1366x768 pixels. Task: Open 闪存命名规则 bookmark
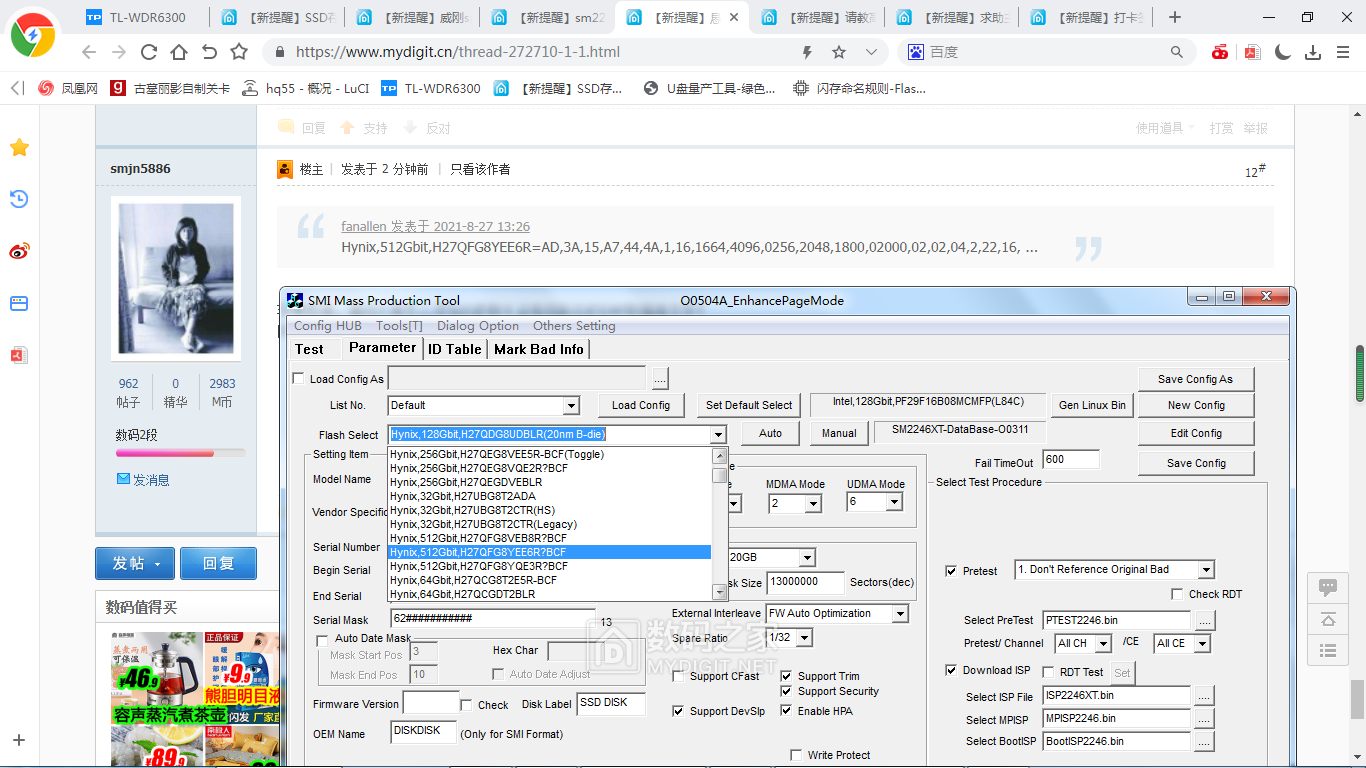coord(860,88)
